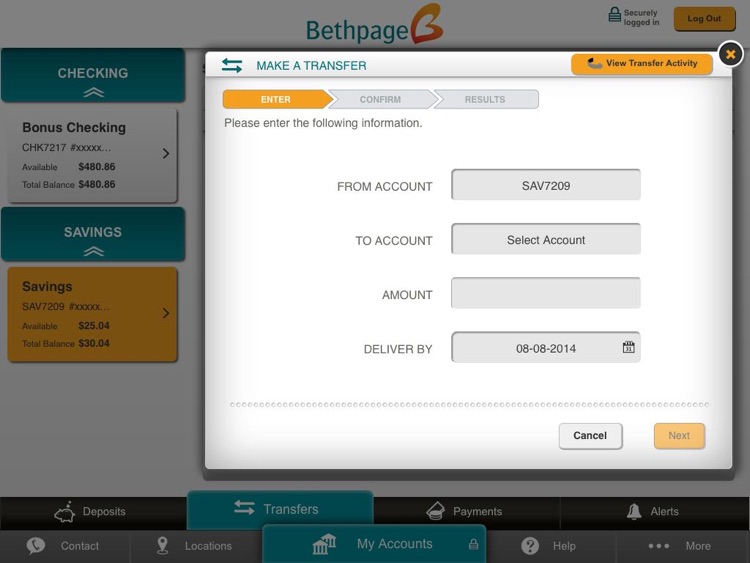Image resolution: width=750 pixels, height=563 pixels.
Task: Select the Results step tab
Action: tap(485, 99)
